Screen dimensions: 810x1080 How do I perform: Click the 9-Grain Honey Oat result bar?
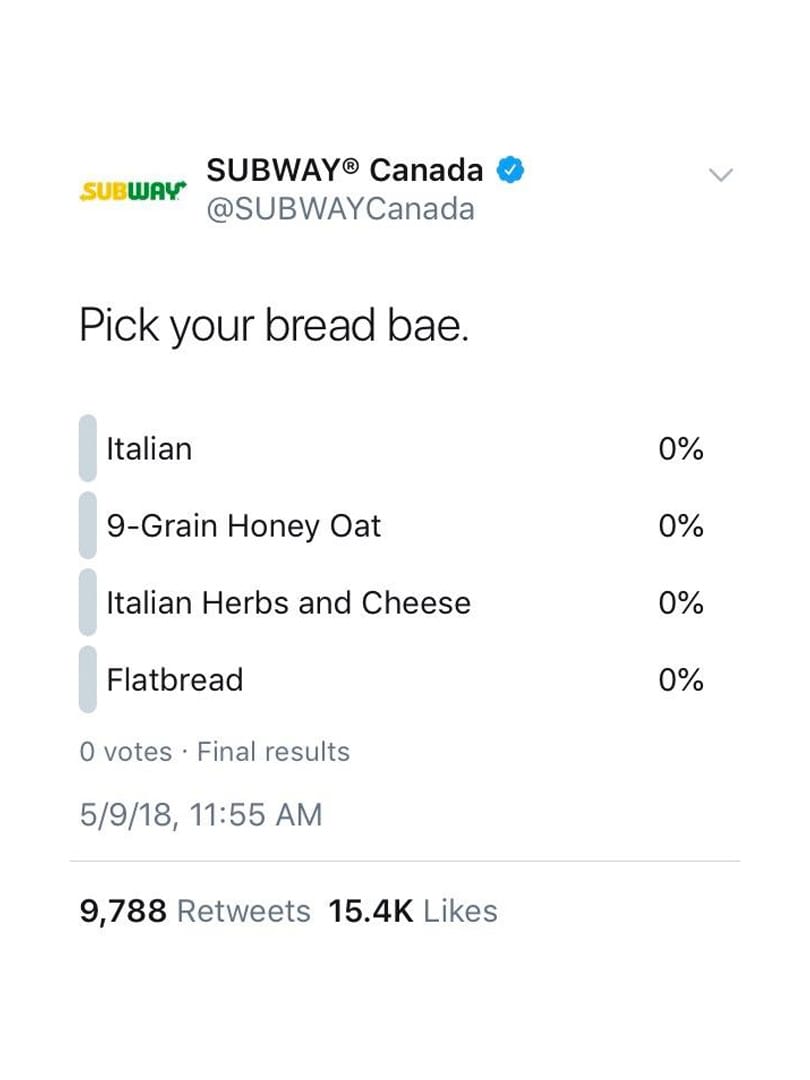coord(88,526)
